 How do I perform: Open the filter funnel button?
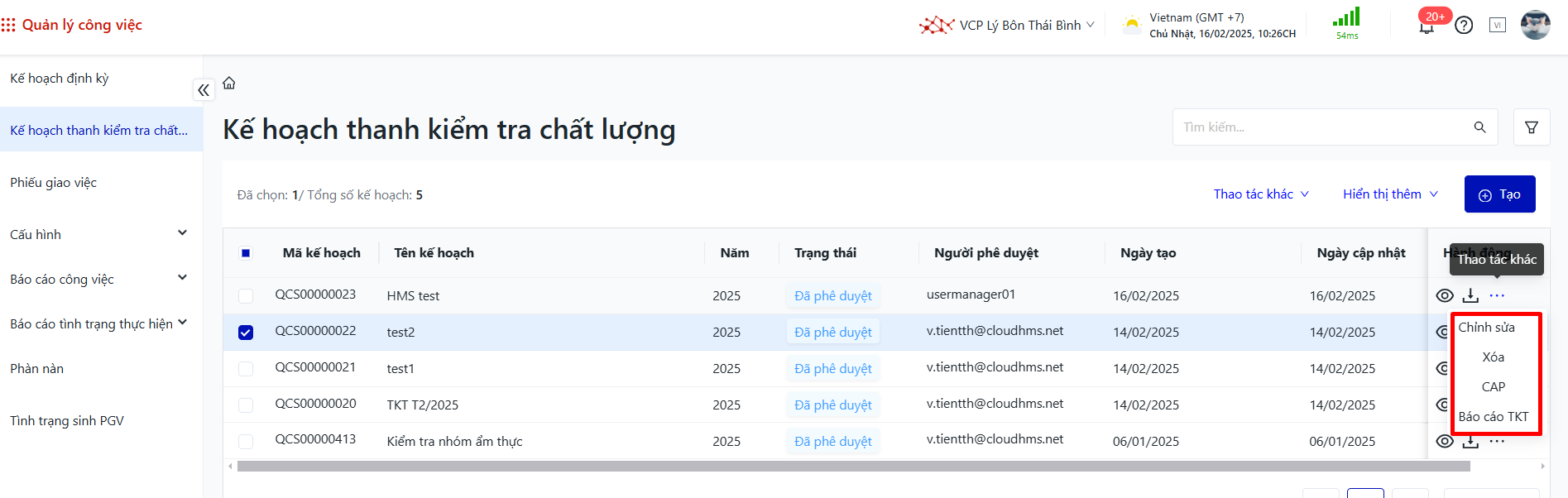[x=1532, y=127]
